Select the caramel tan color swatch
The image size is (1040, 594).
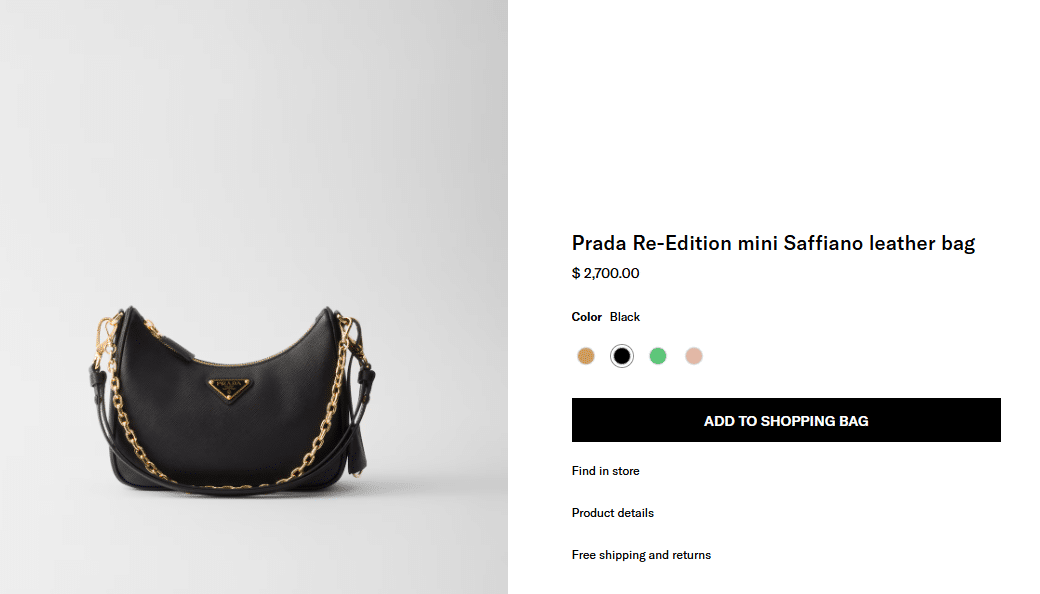click(x=586, y=356)
